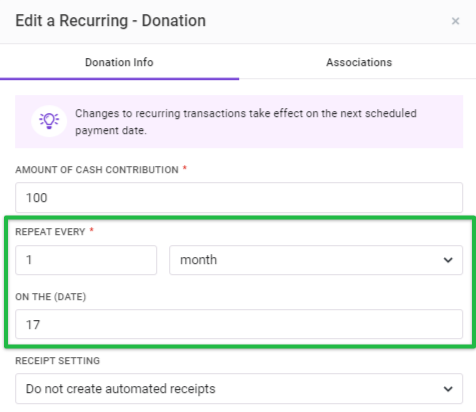Click red asterisk beside Amount of Cash Contribution
476x412 pixels.
[x=185, y=168]
